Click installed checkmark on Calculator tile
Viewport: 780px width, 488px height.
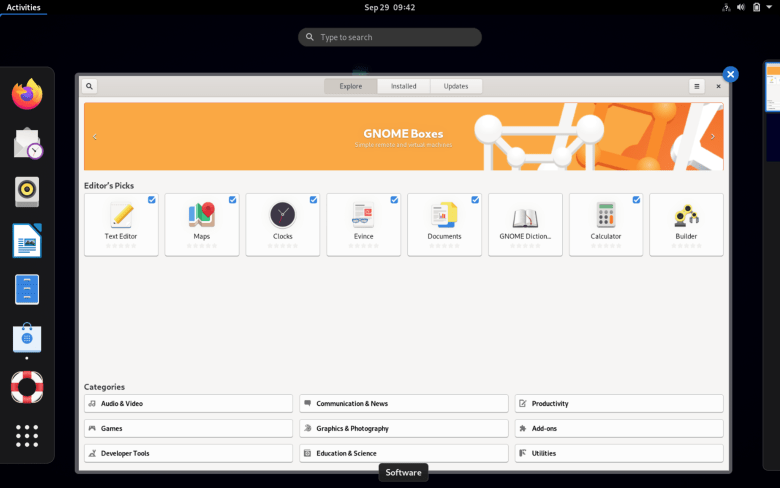tap(636, 199)
